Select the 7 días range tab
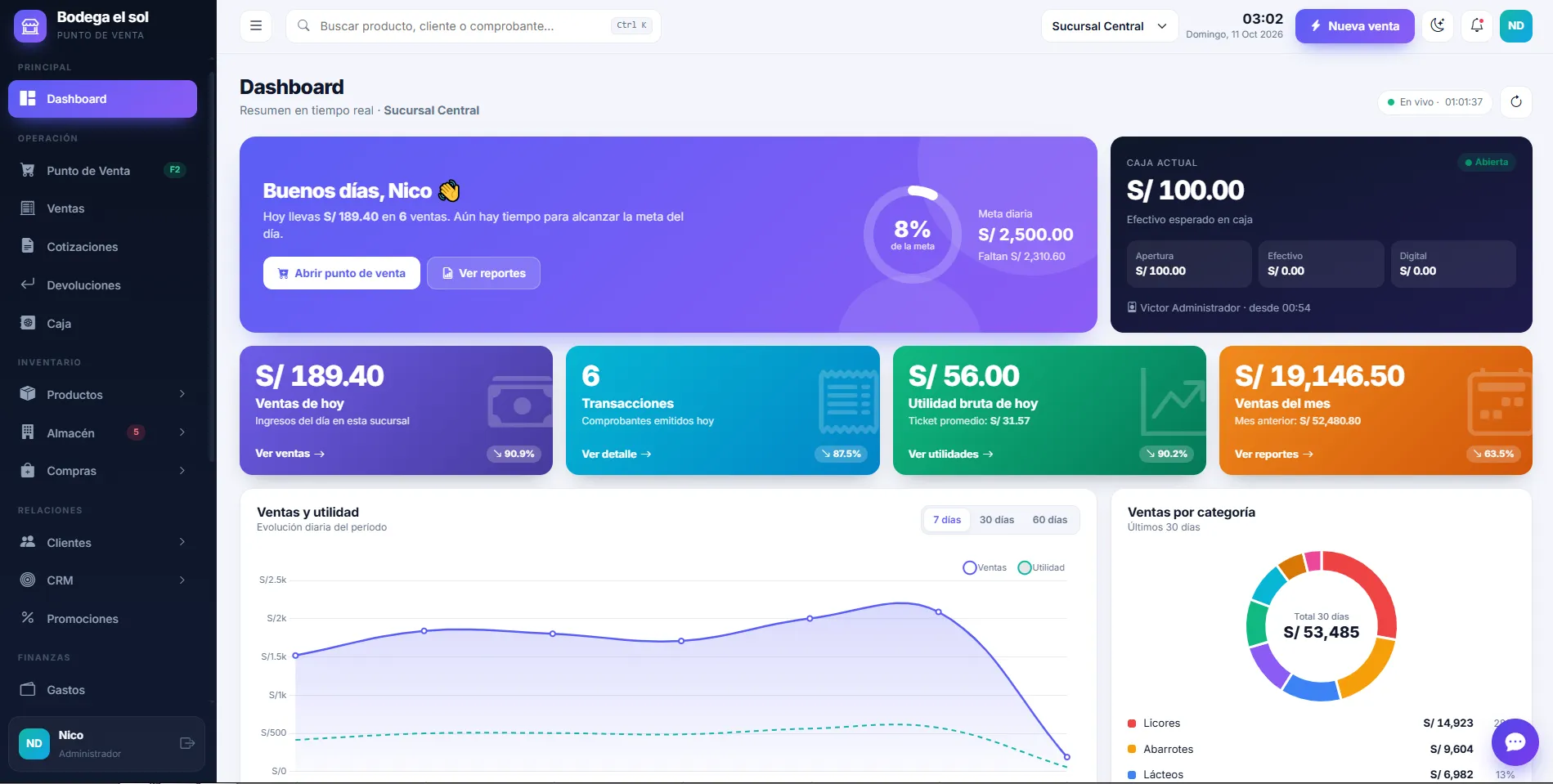 (x=947, y=520)
